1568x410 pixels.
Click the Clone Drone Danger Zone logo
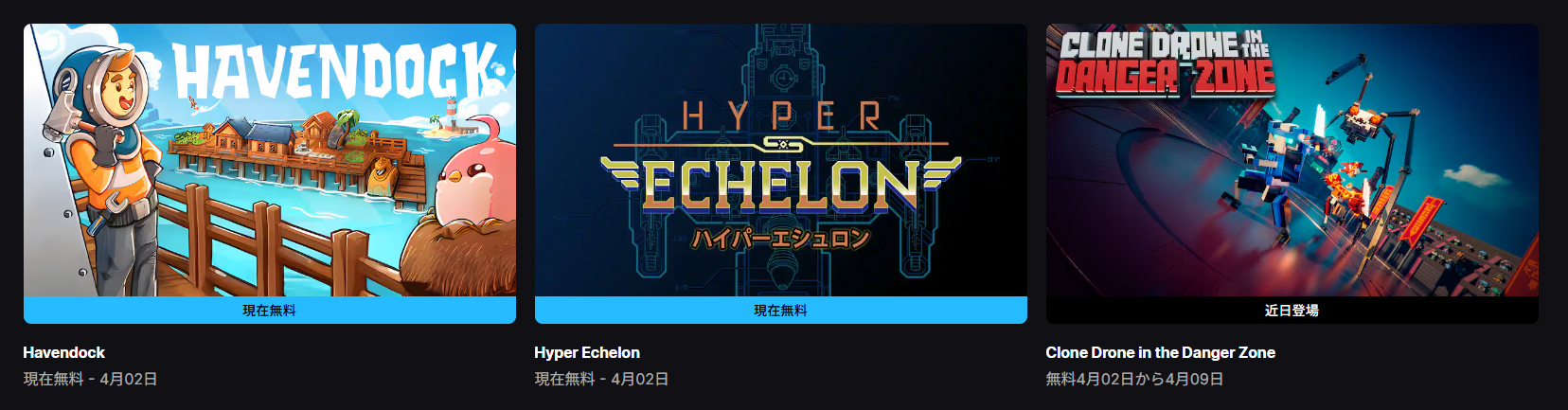coord(1165,62)
